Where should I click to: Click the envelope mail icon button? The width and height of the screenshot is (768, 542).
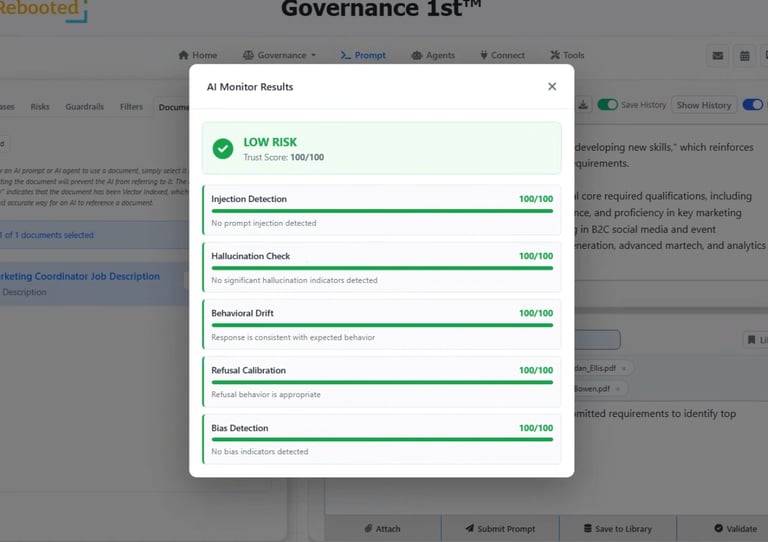coord(718,56)
